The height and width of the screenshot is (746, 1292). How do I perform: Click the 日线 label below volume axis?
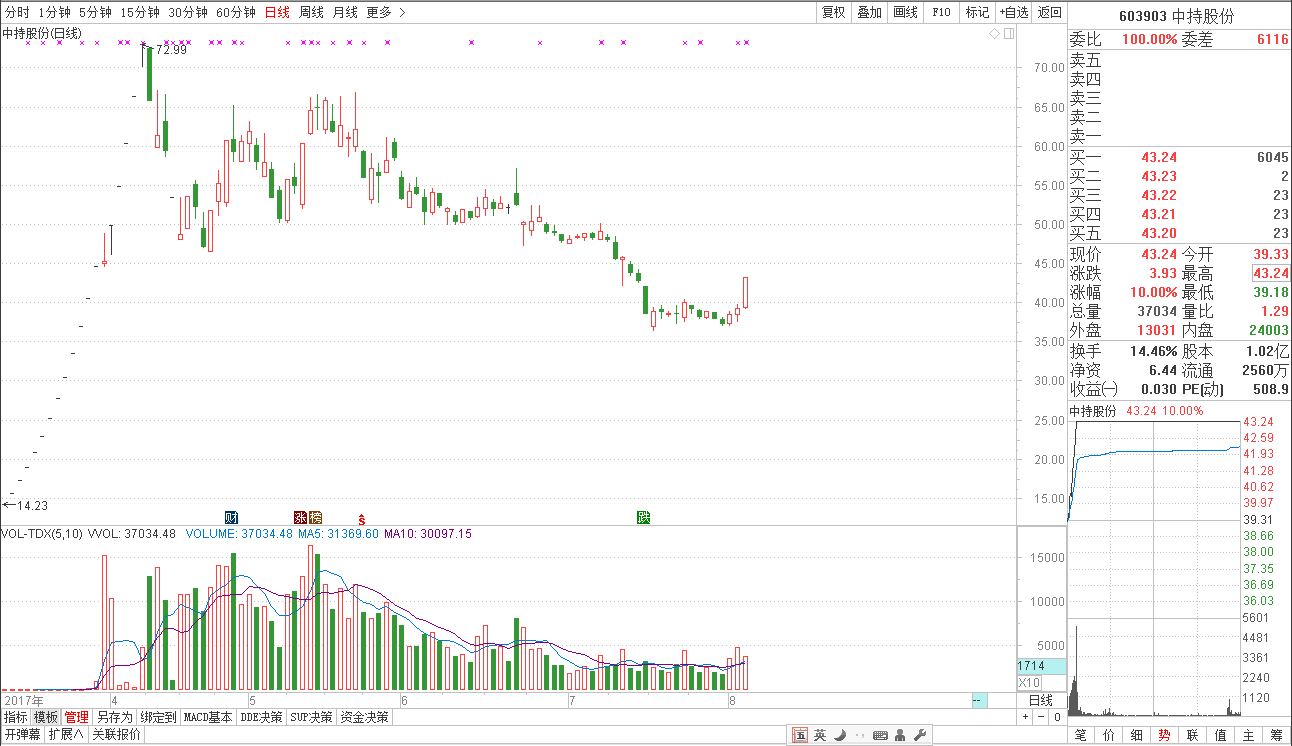(x=1041, y=700)
